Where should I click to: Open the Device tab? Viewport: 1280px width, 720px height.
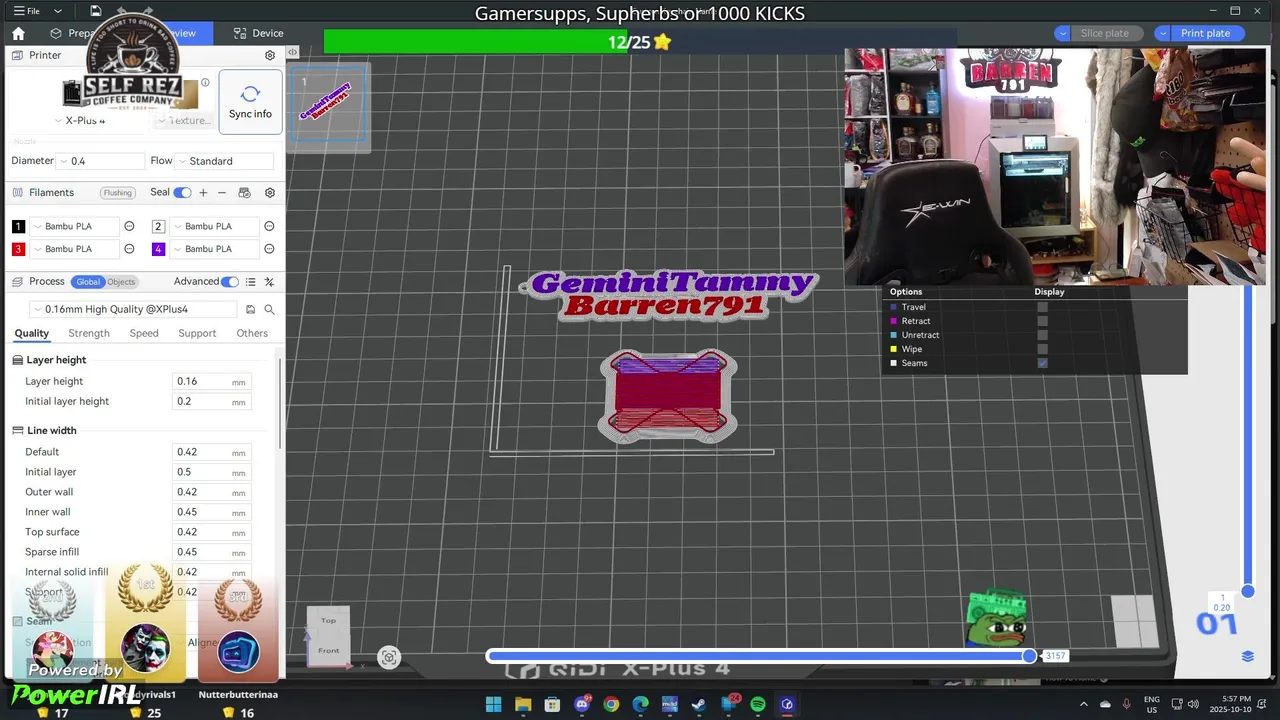(258, 33)
